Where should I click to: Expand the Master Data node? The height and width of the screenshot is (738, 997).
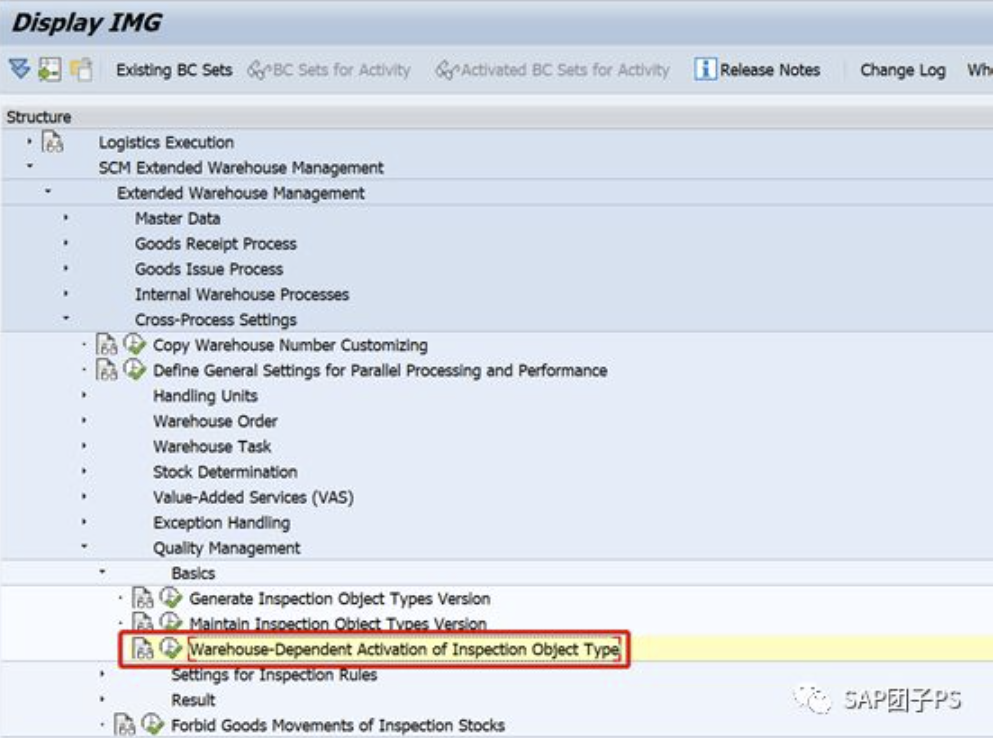tap(65, 218)
